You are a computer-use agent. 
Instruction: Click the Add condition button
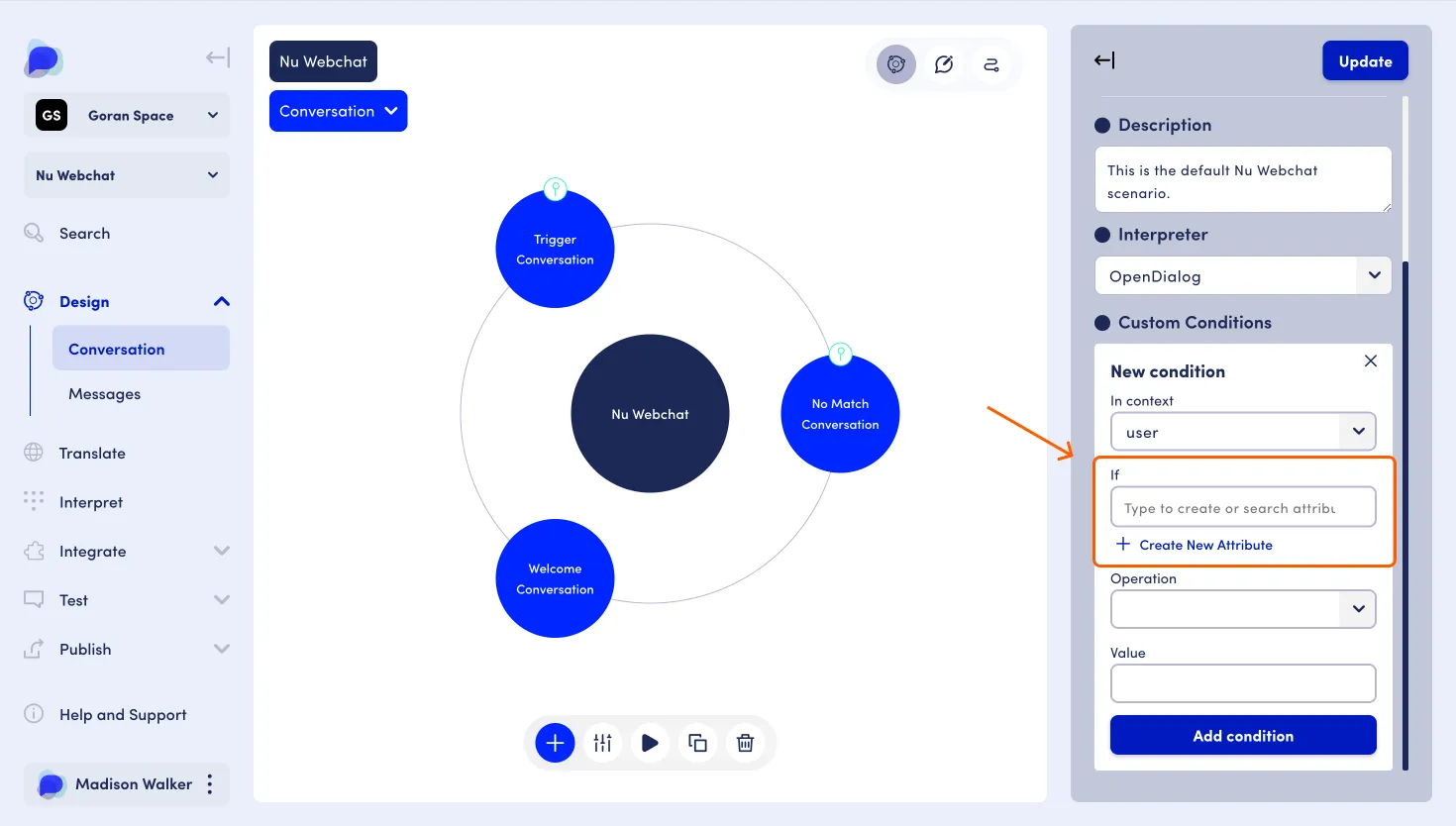[1243, 736]
